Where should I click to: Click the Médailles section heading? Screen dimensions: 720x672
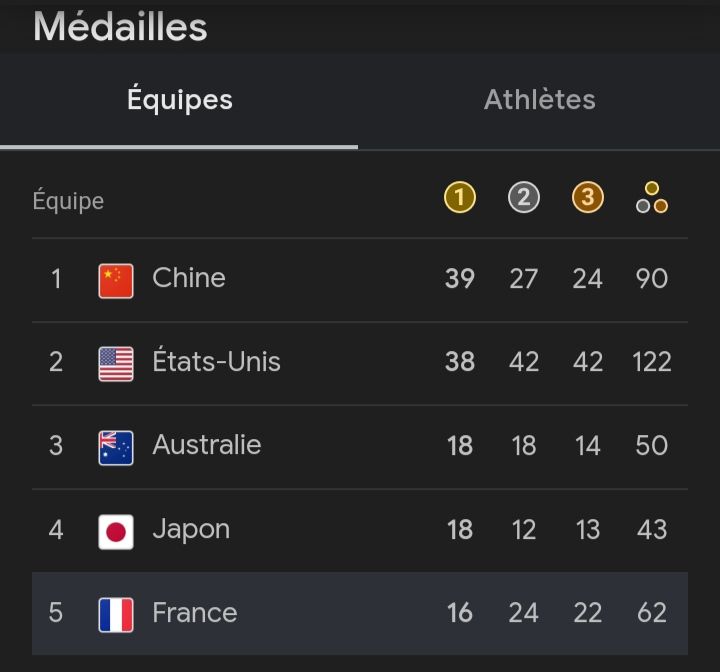[120, 27]
